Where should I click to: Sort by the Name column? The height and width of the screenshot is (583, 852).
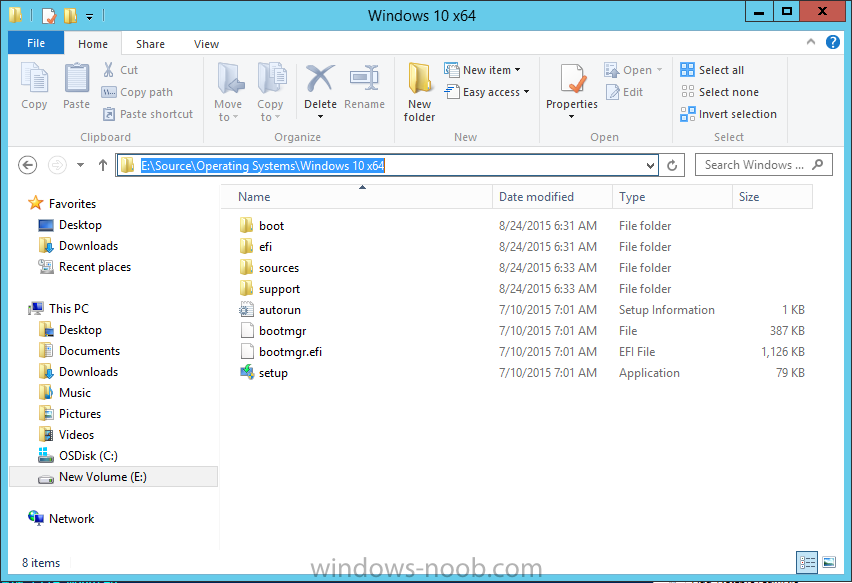[356, 197]
